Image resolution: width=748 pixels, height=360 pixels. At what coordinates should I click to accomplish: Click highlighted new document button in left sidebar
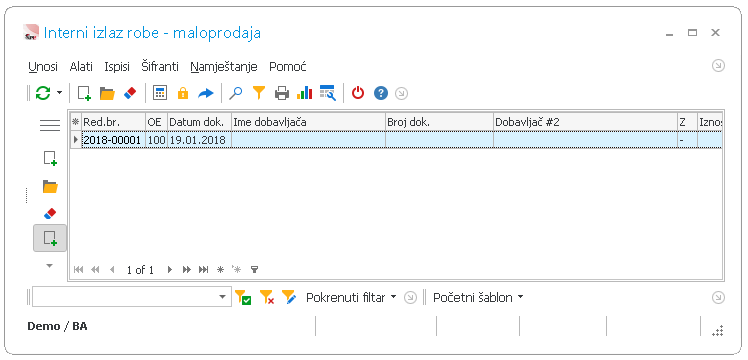coord(50,238)
